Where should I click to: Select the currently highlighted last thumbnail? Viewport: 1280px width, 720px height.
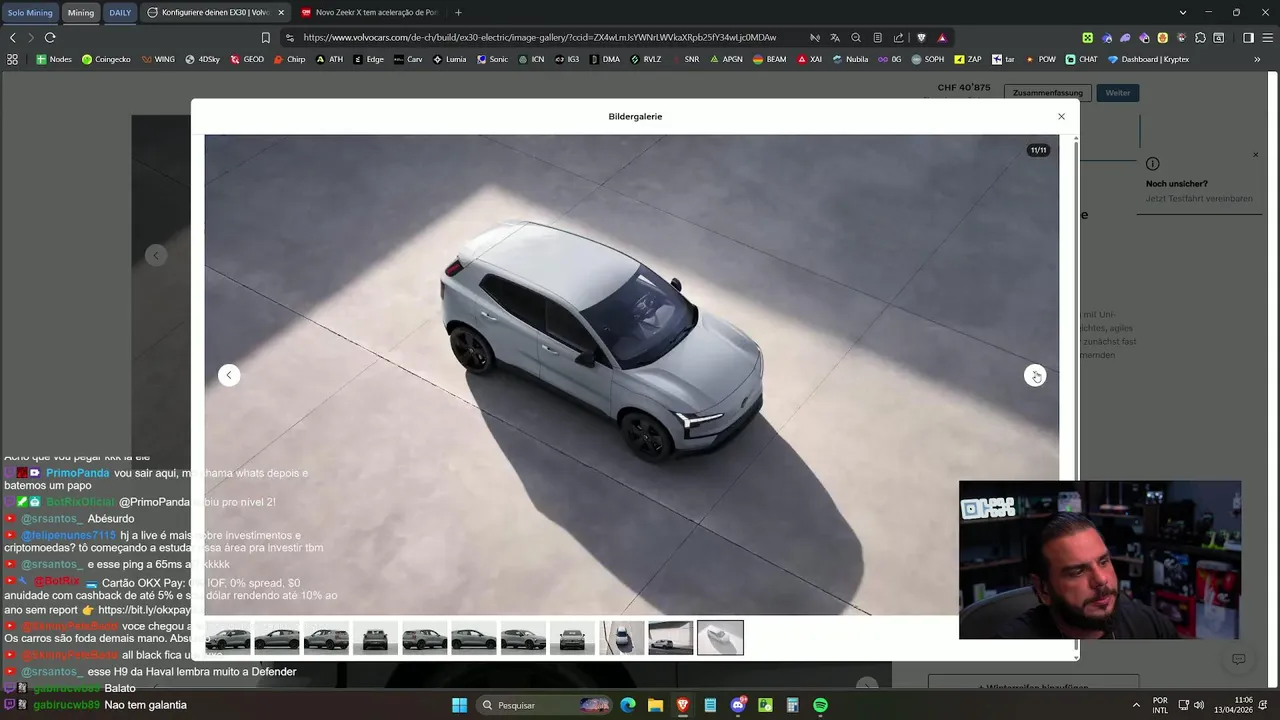720,638
